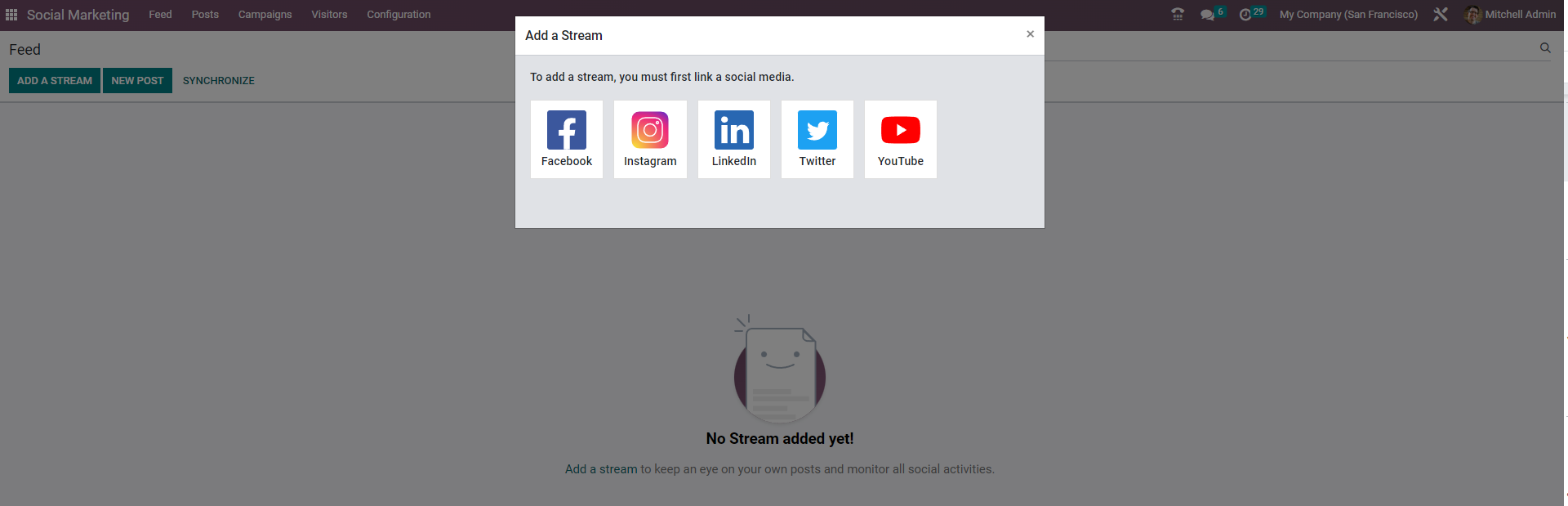Screen dimensions: 1568x506
Task: Open the debug tools icon
Action: [x=1441, y=15]
